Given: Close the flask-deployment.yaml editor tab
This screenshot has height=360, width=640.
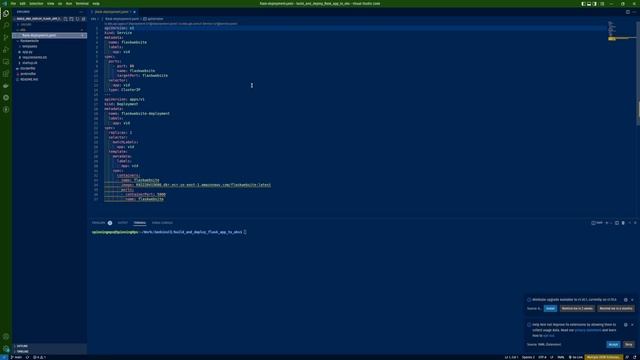Looking at the screenshot, I should tap(134, 12).
